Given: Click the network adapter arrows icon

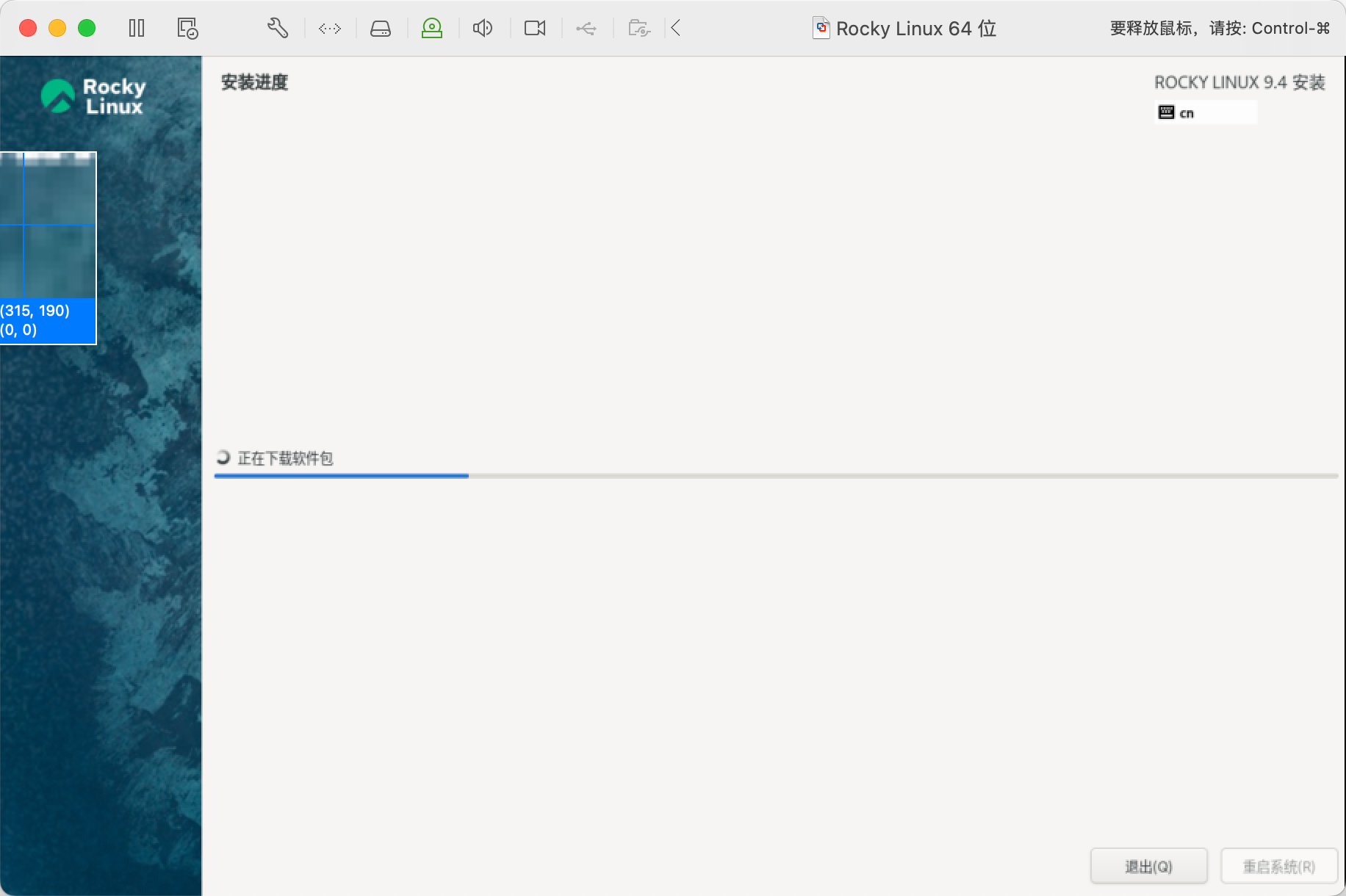Looking at the screenshot, I should pos(330,29).
